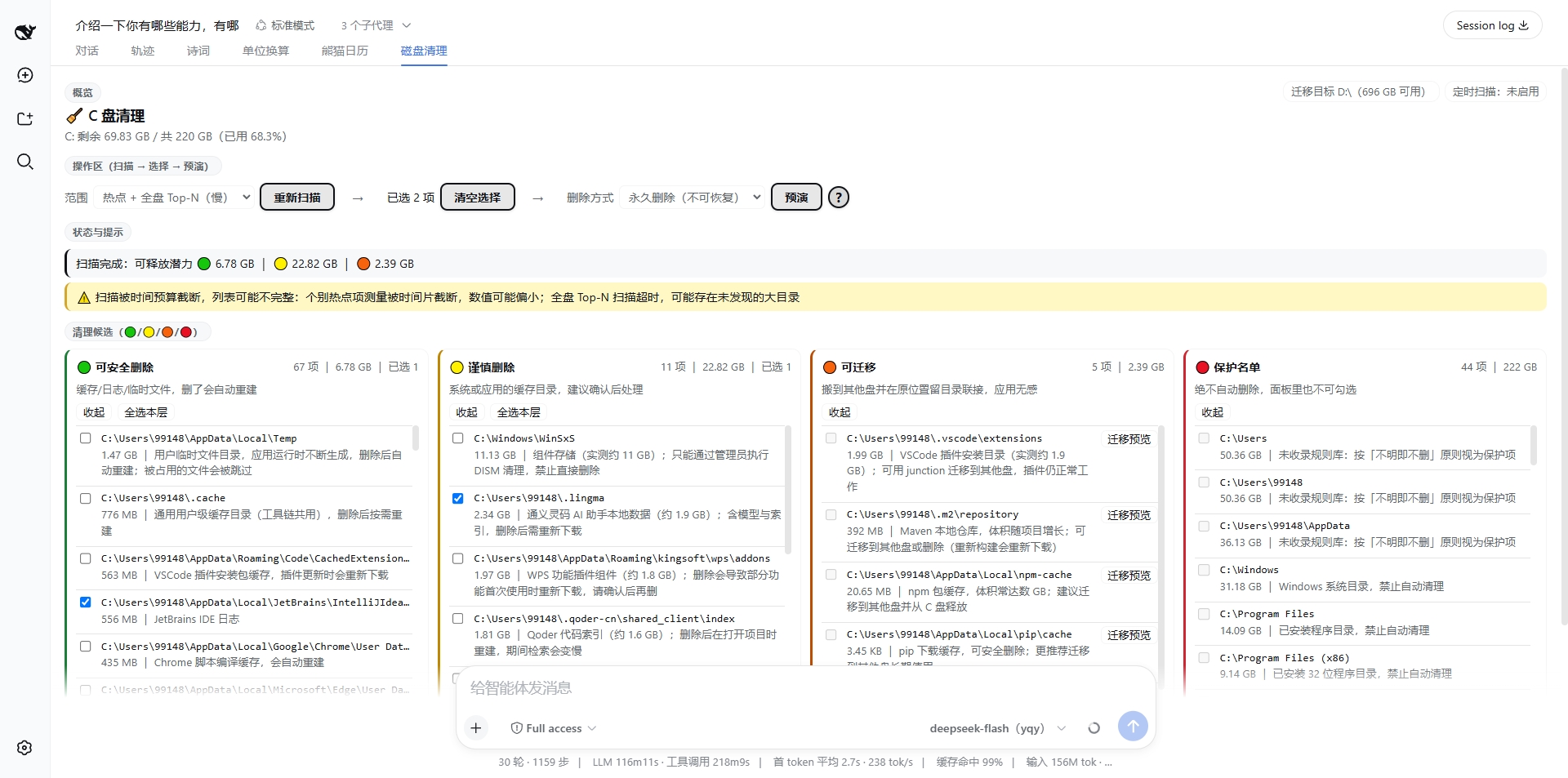Screen dimensions: 1568x778
Task: Collapse the 可安全删除 list via 收起
Action: tap(94, 412)
